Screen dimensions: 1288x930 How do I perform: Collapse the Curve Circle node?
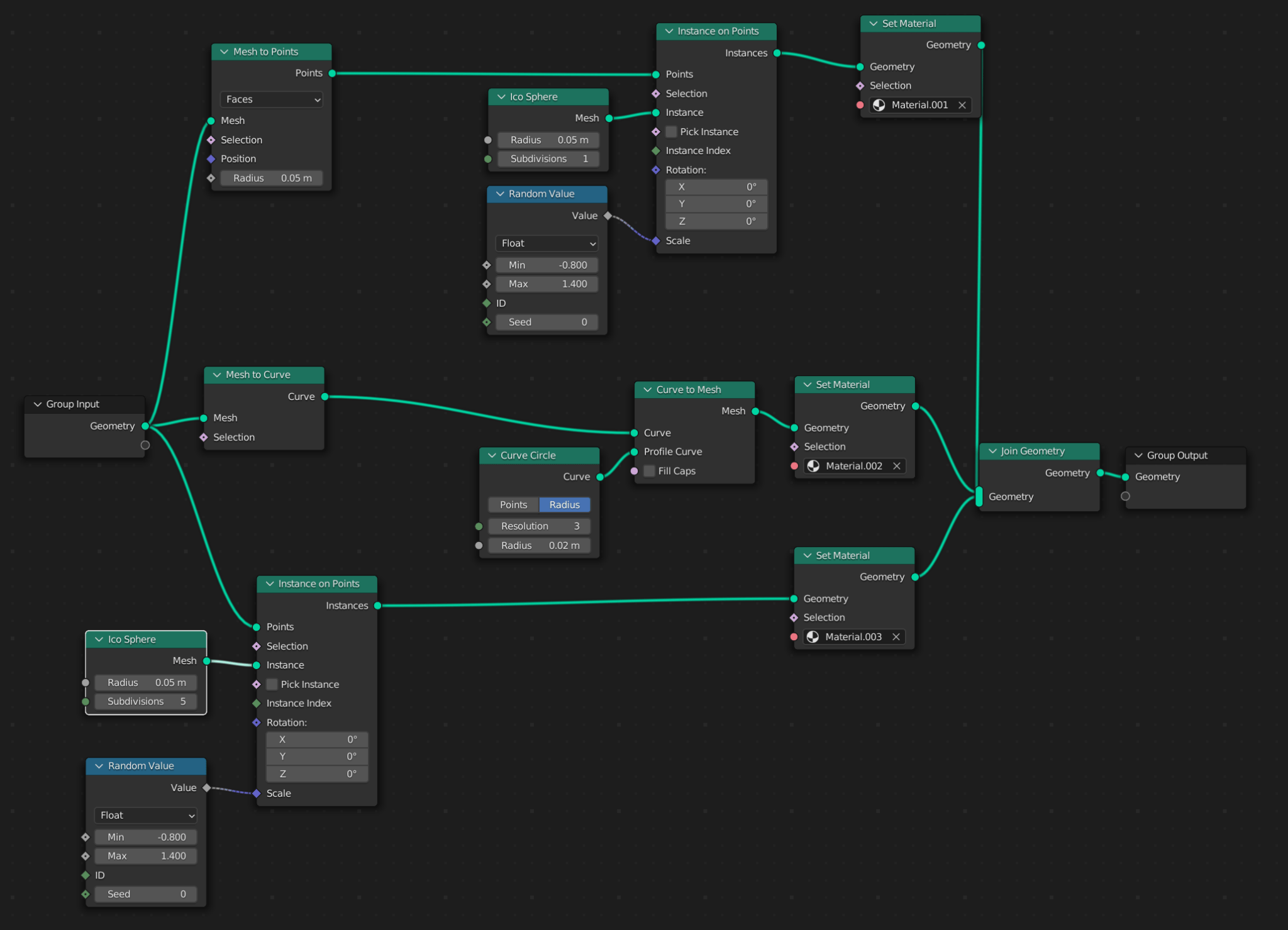[492, 455]
